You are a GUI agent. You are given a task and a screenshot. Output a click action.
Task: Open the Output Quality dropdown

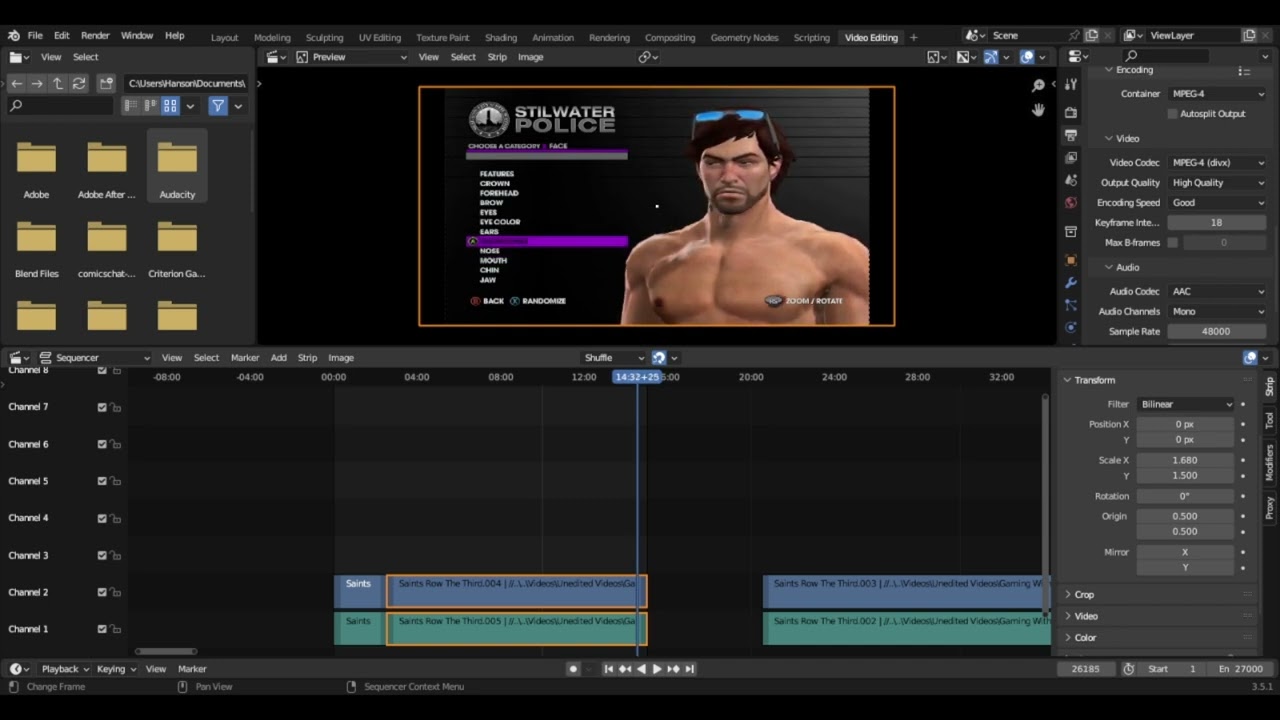(x=1217, y=183)
